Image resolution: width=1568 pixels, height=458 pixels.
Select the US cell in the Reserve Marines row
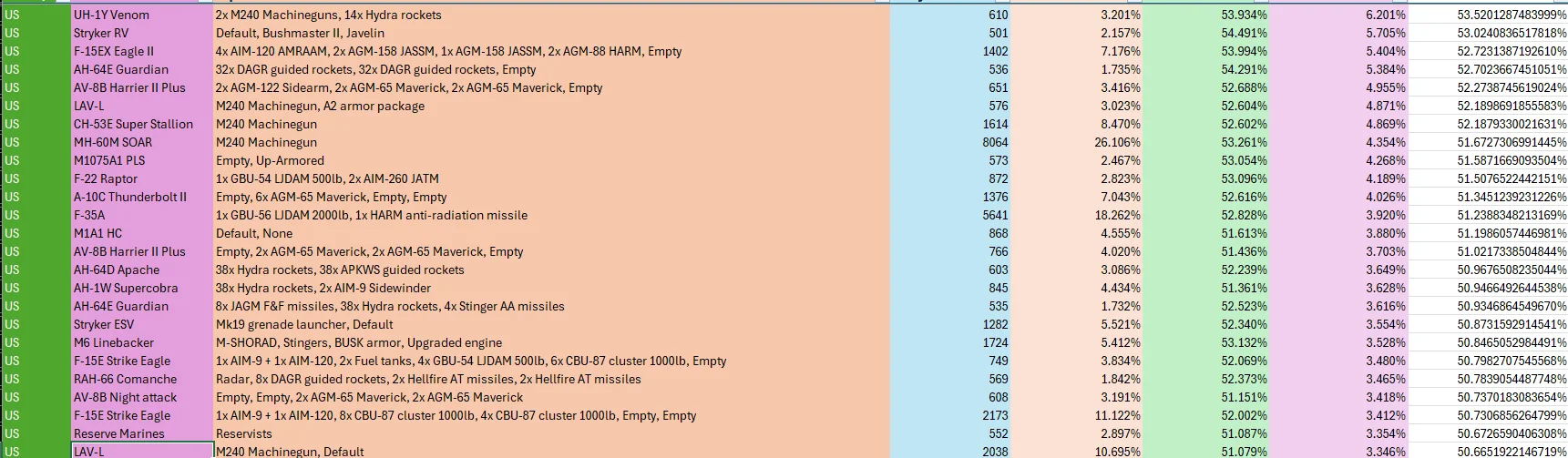(36, 433)
